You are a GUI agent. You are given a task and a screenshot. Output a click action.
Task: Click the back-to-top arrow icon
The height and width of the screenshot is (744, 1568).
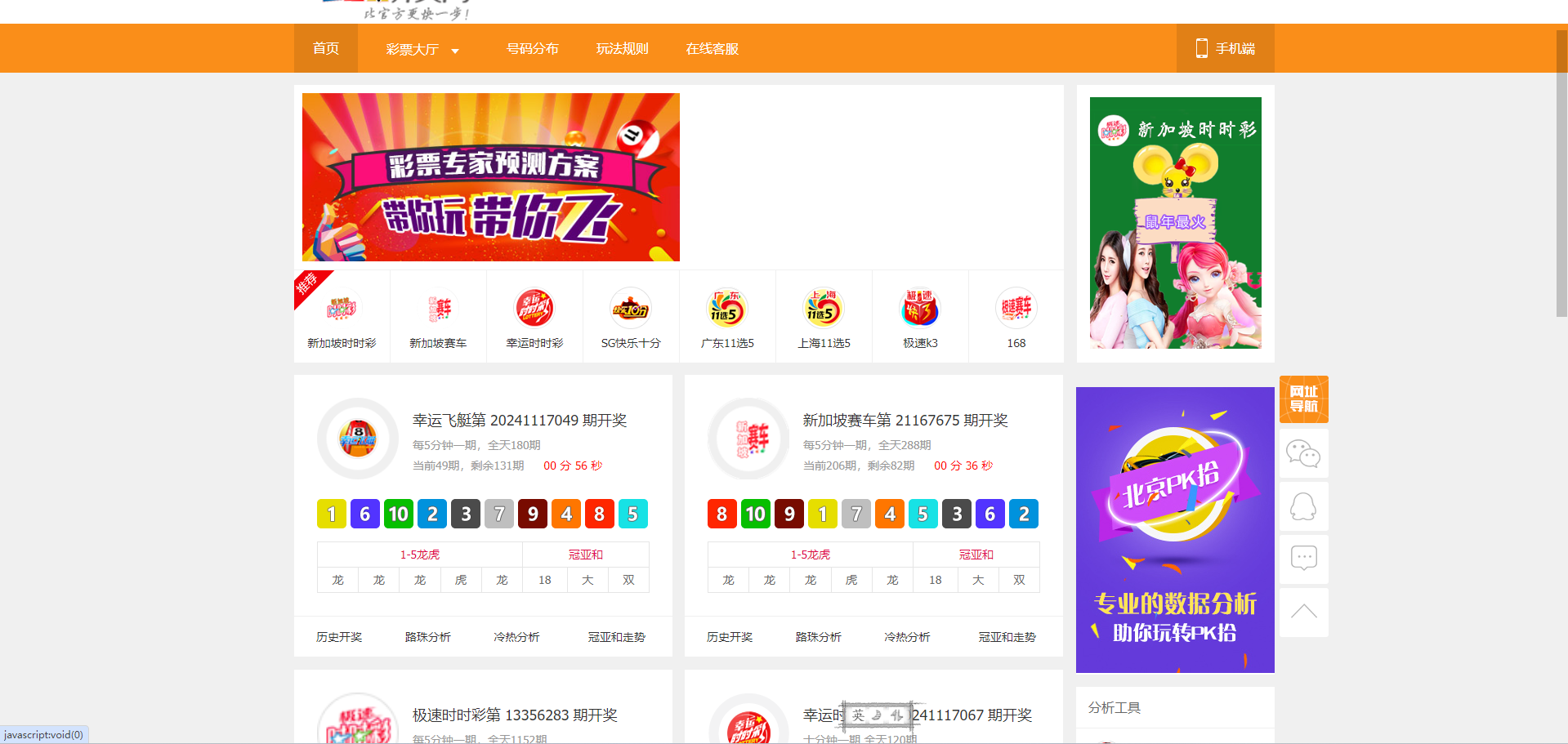[1303, 612]
